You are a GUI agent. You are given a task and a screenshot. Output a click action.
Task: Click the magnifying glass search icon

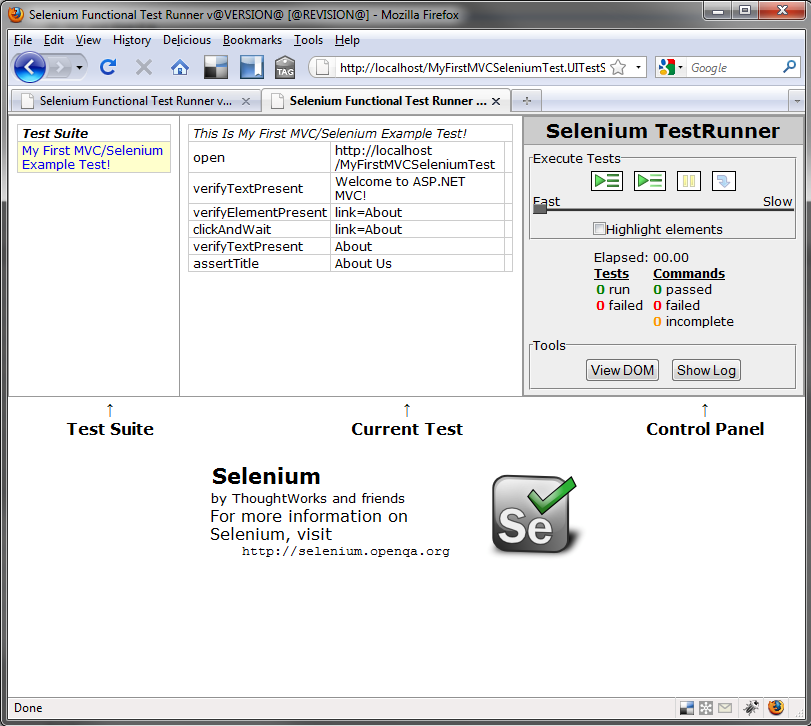pos(789,67)
